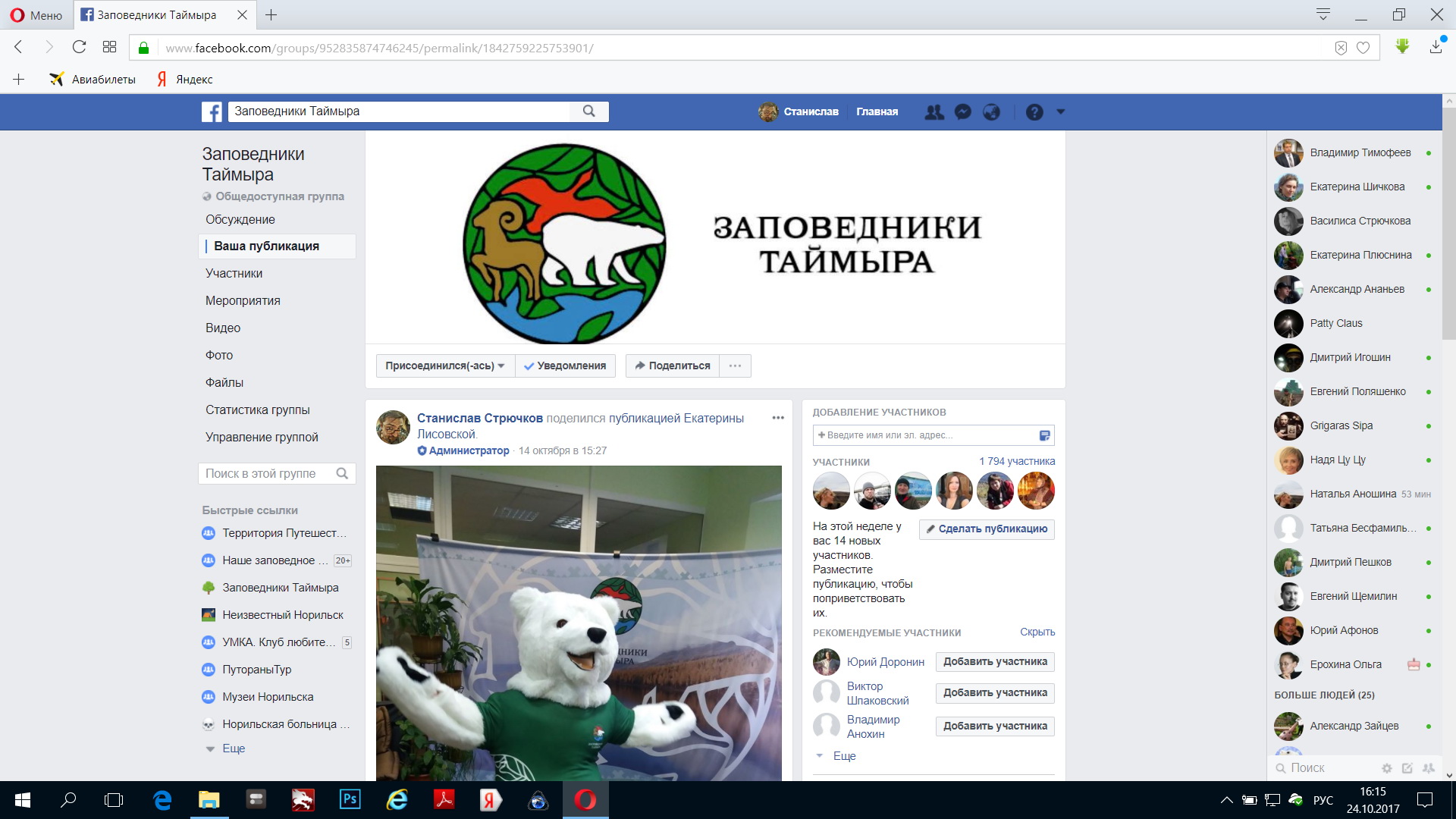Open Управление группой
This screenshot has height=819, width=1456.
click(262, 437)
